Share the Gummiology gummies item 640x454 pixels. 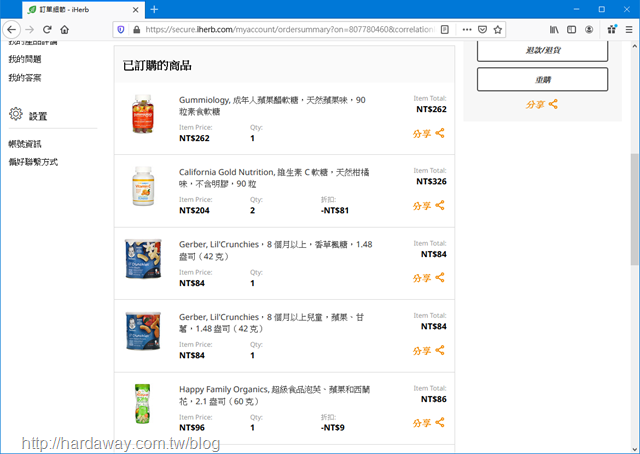coord(429,134)
